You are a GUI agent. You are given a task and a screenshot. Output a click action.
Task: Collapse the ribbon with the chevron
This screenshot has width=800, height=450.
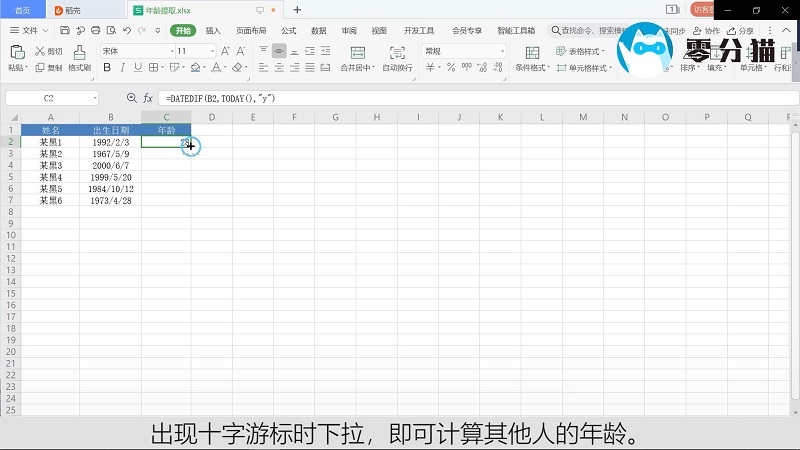(786, 31)
